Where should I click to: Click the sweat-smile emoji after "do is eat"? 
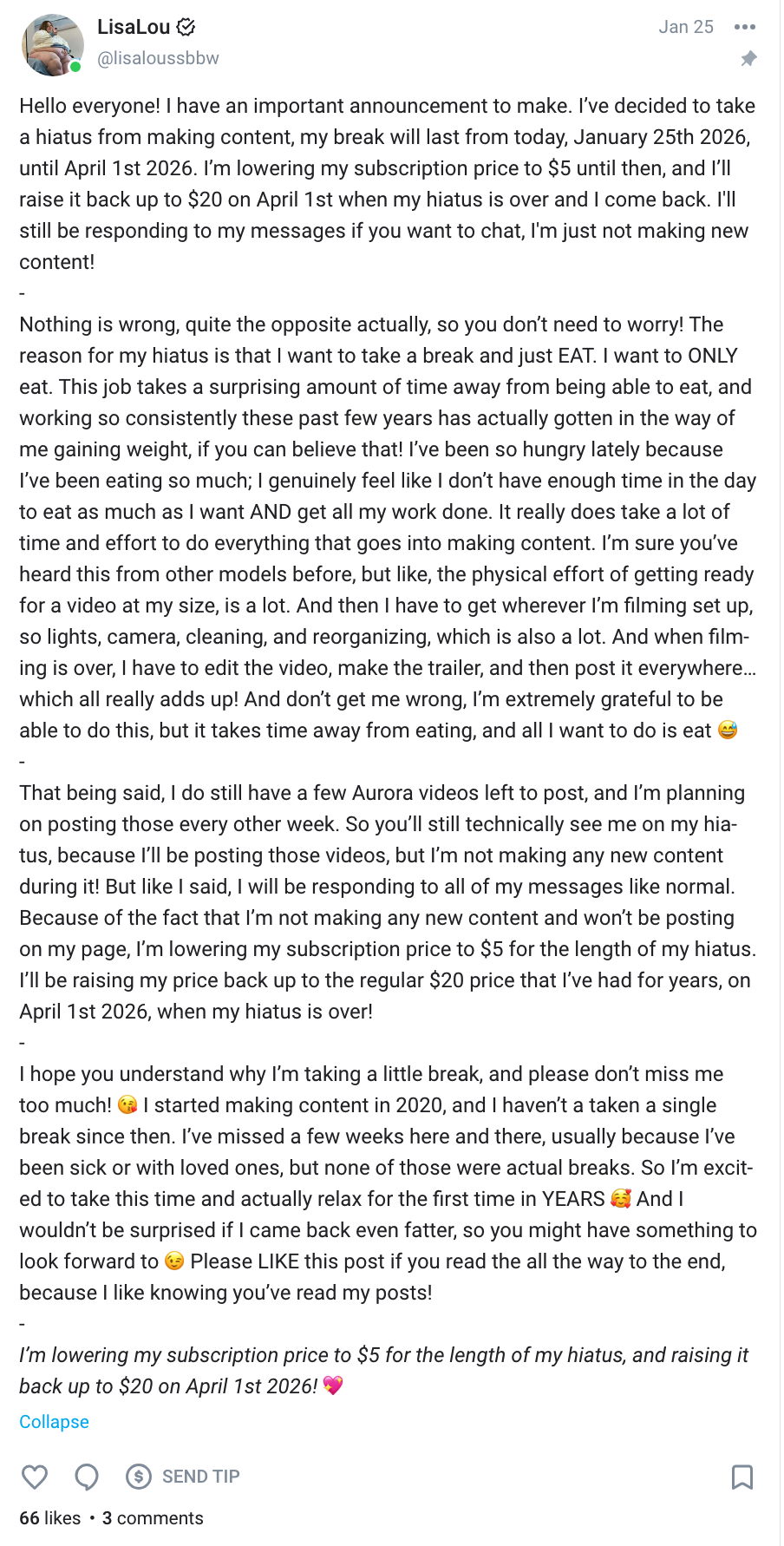[728, 730]
